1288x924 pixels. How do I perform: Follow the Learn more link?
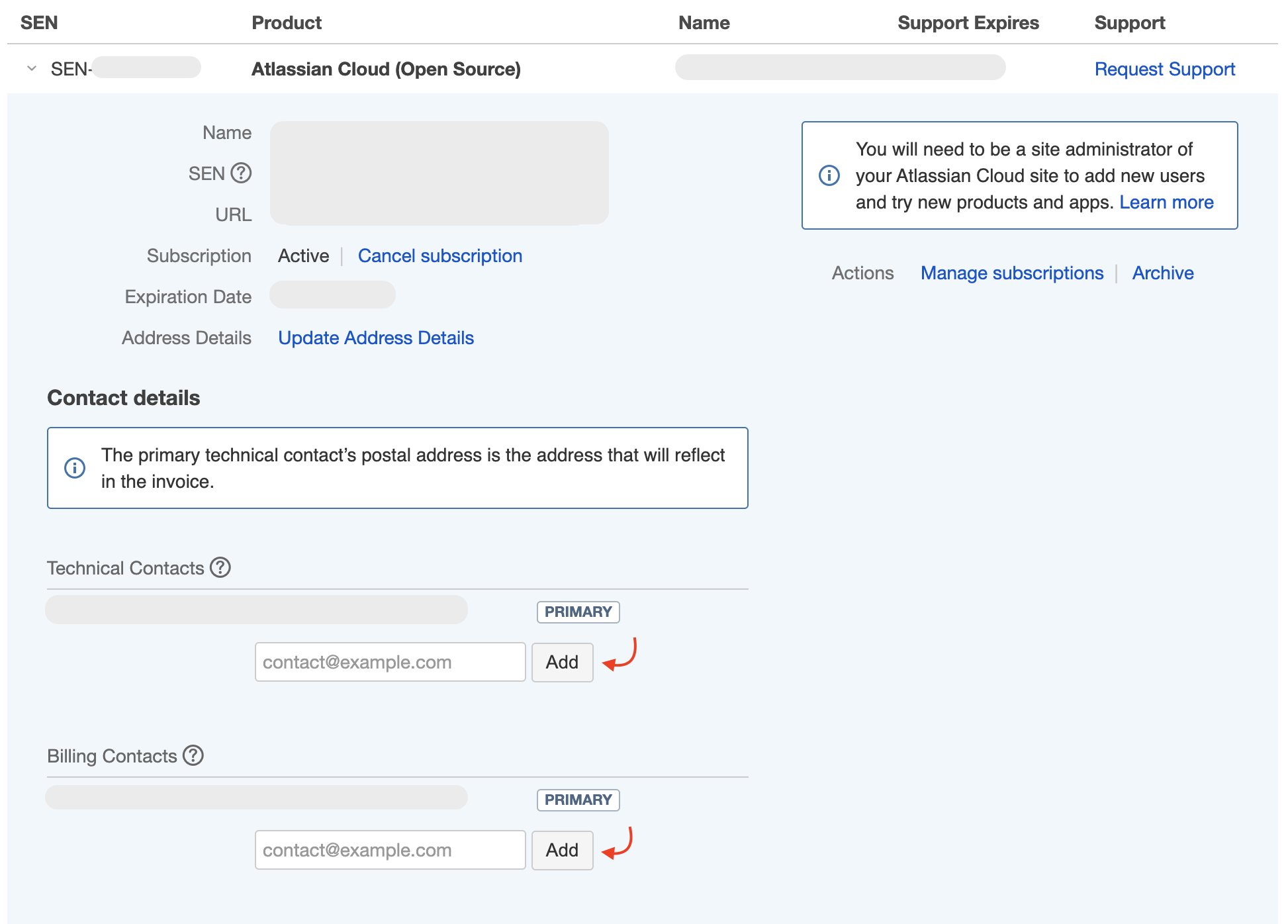click(1166, 203)
